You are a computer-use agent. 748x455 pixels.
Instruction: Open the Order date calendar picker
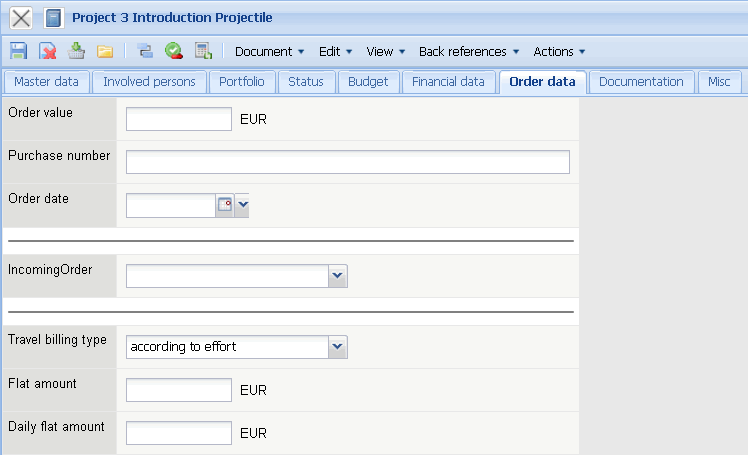225,205
